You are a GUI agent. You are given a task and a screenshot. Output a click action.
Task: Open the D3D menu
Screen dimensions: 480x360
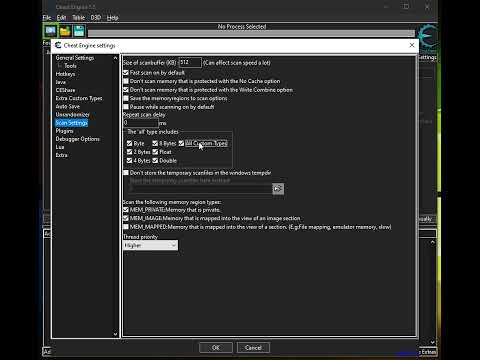(96, 18)
